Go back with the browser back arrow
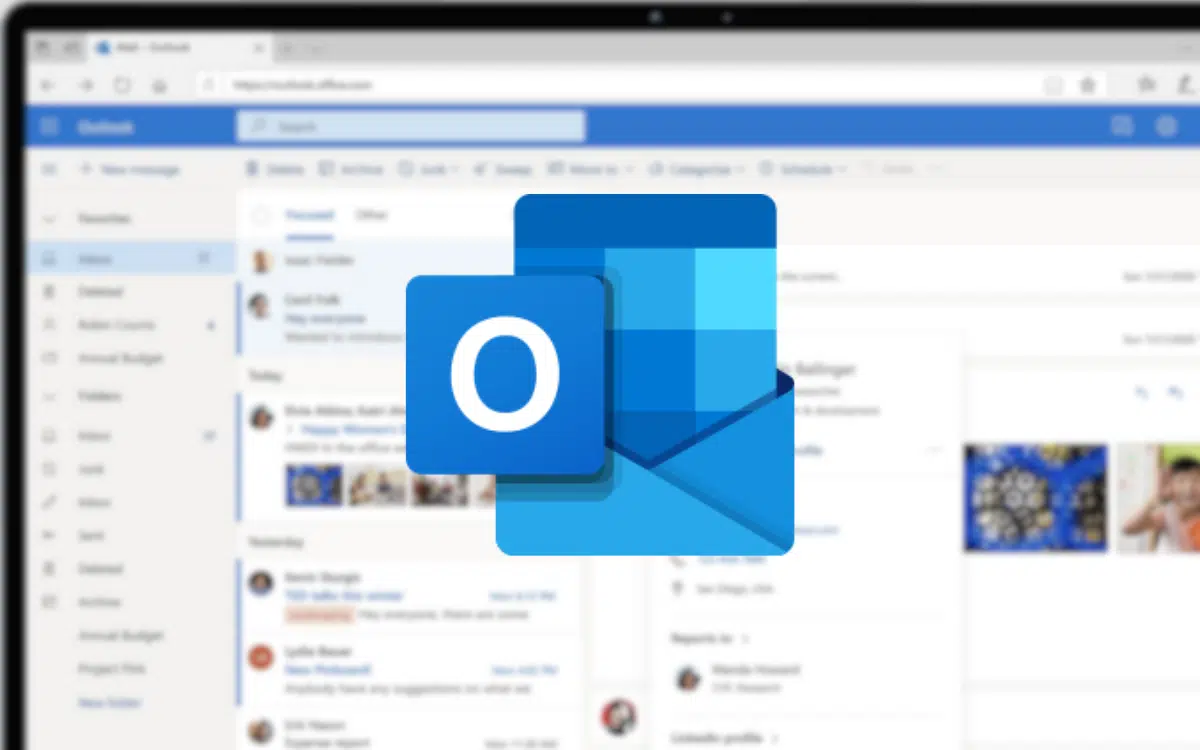Viewport: 1200px width, 750px height. 47,86
